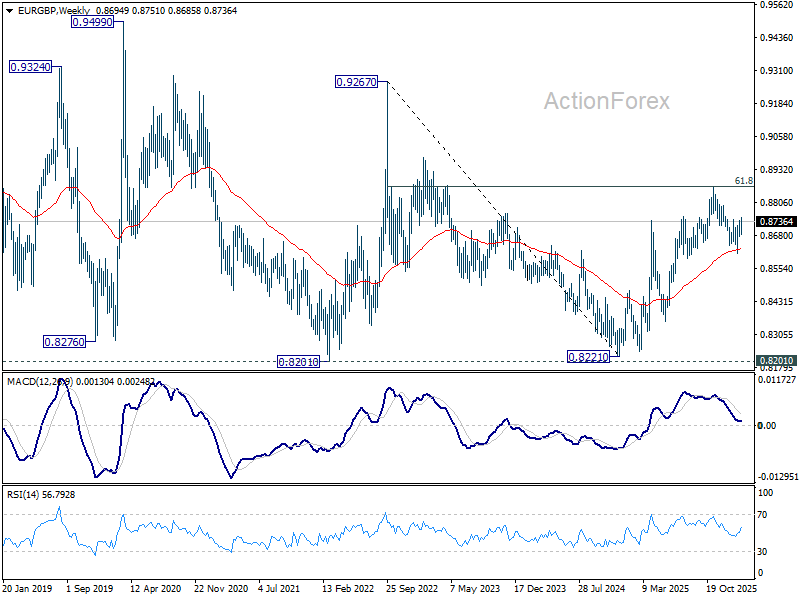Click the 0.82010 tag on price axis
800x600 pixels.
pos(776,360)
